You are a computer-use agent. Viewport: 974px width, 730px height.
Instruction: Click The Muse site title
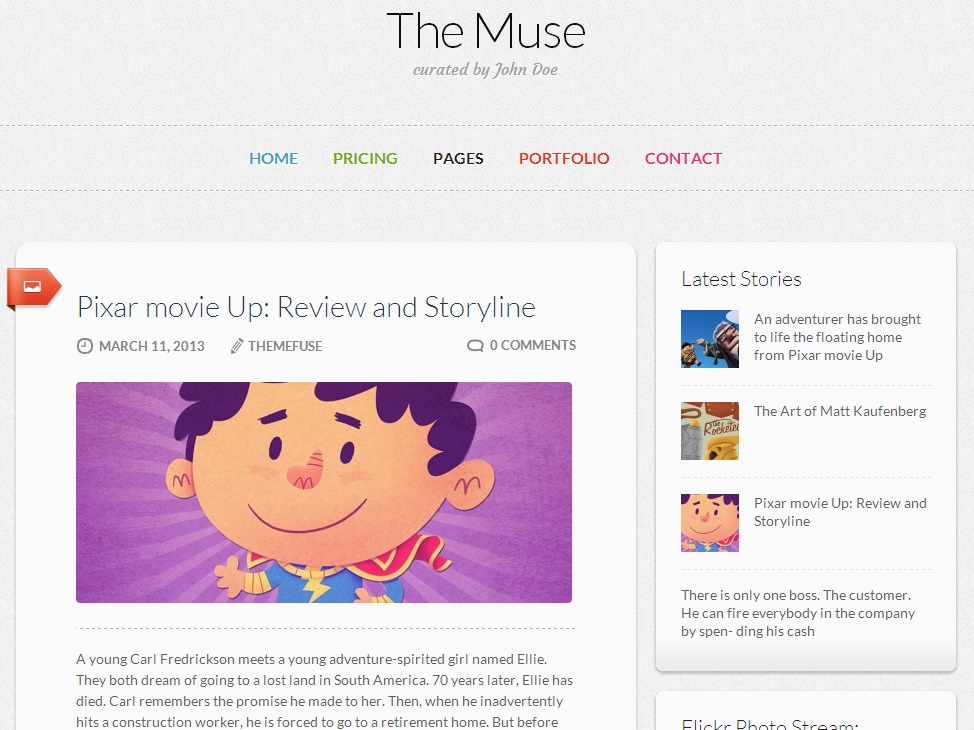pyautogui.click(x=486, y=30)
